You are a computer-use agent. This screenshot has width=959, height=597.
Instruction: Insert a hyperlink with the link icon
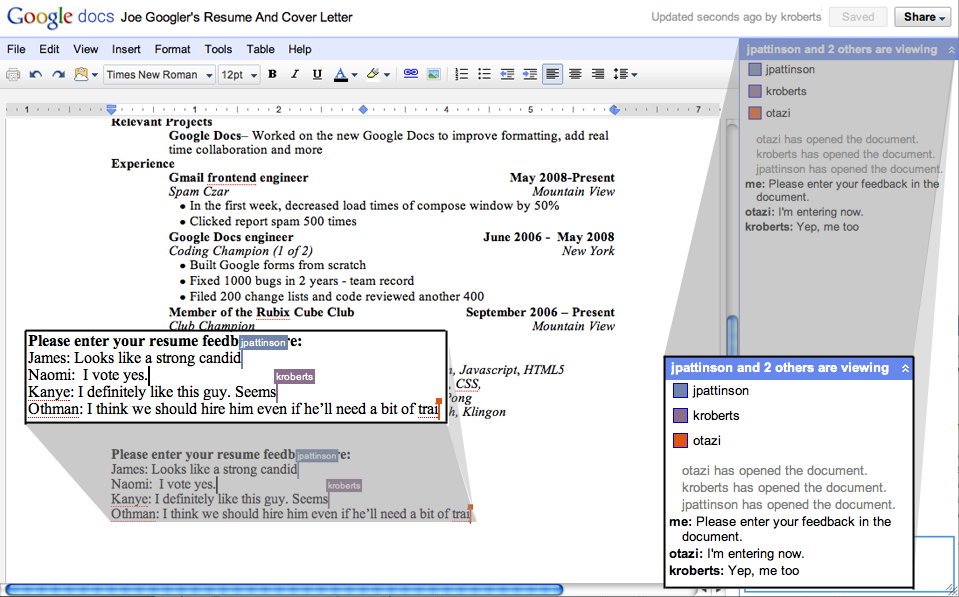tap(410, 74)
